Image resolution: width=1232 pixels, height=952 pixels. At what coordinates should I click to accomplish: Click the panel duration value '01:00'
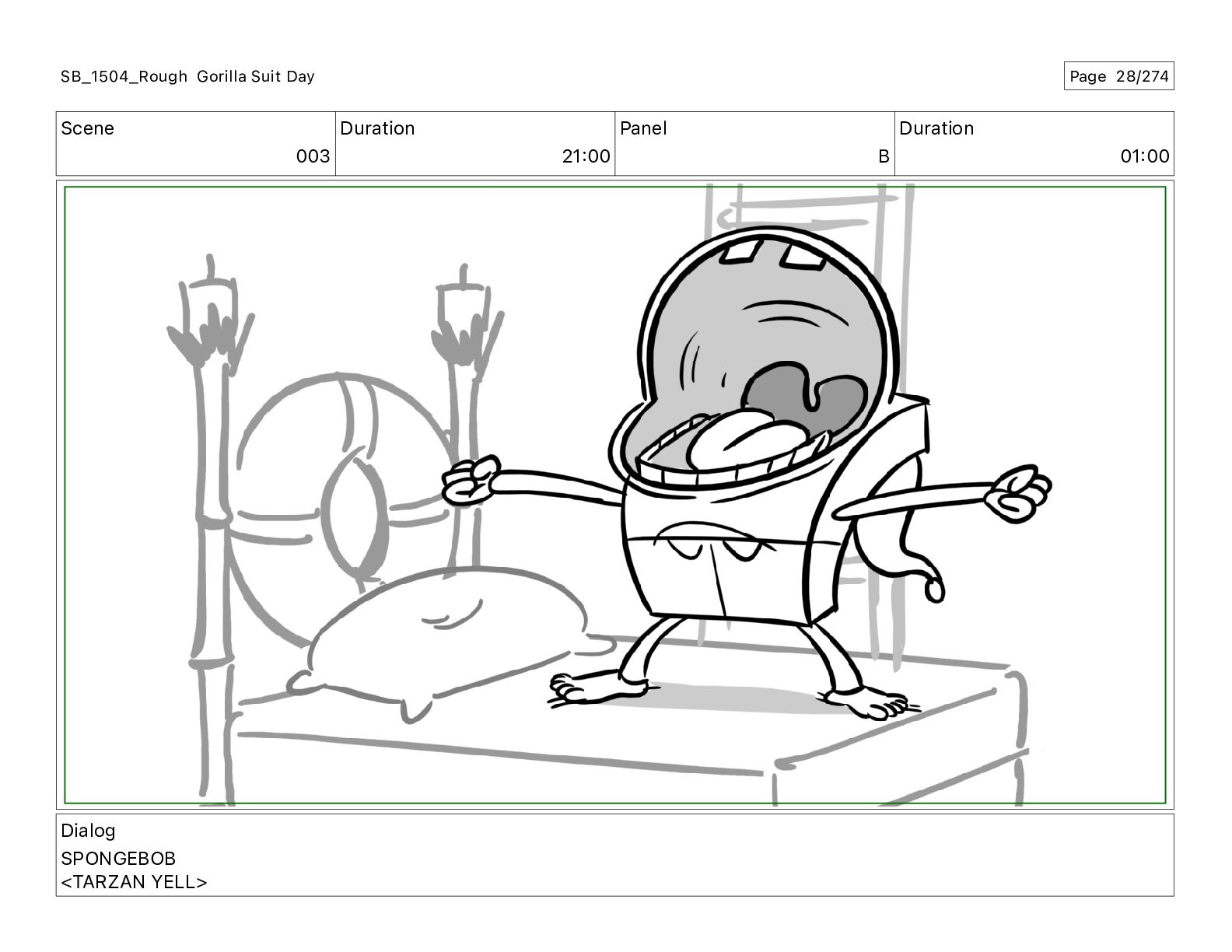[1144, 156]
